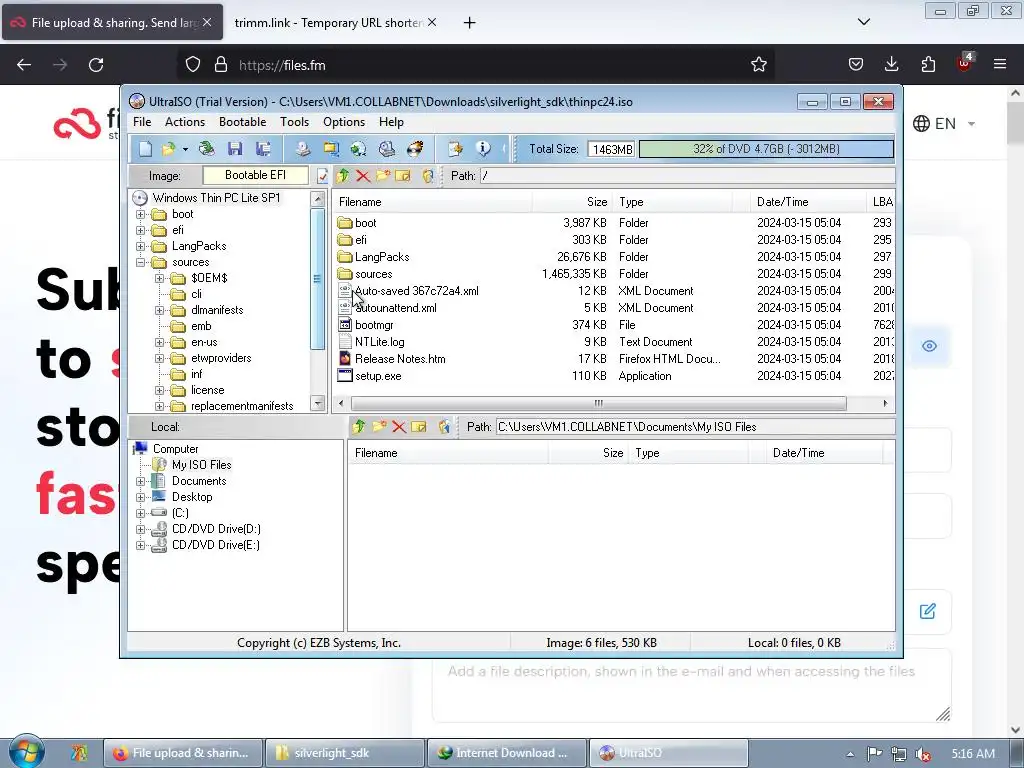
Task: Select My ISO Files in the Local tree
Action: point(201,465)
